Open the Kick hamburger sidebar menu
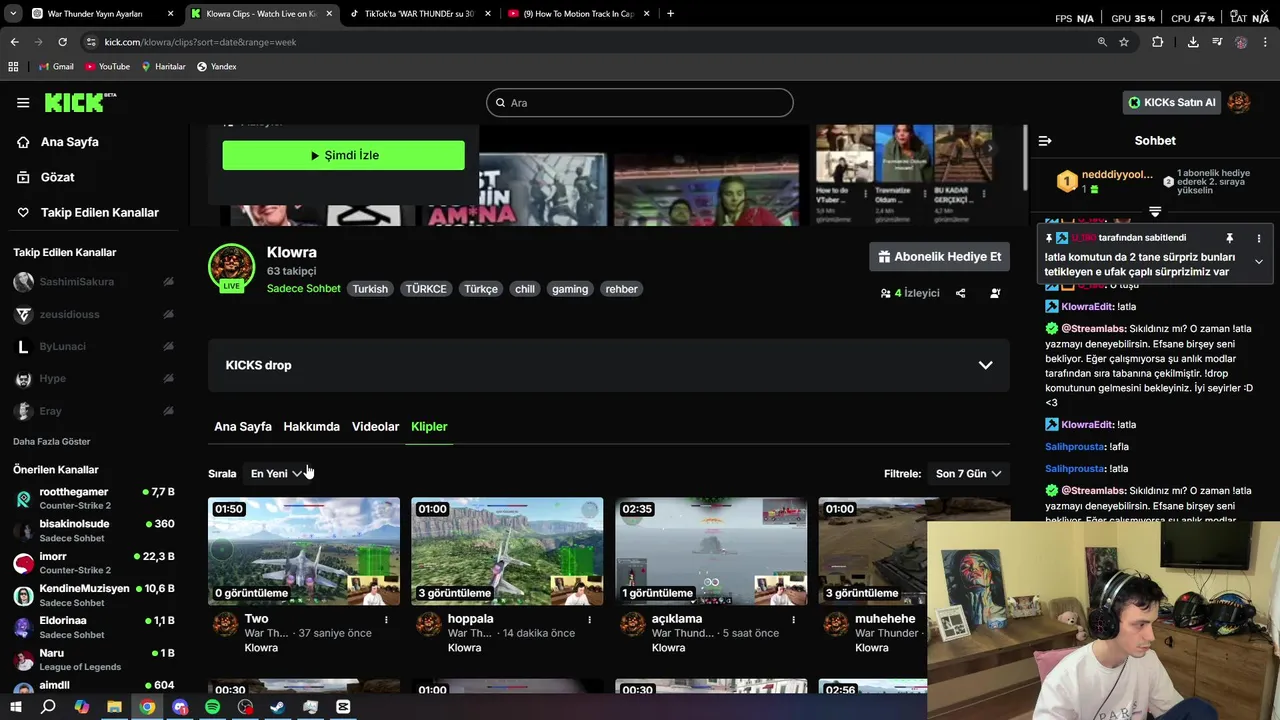1280x720 pixels. (x=23, y=102)
